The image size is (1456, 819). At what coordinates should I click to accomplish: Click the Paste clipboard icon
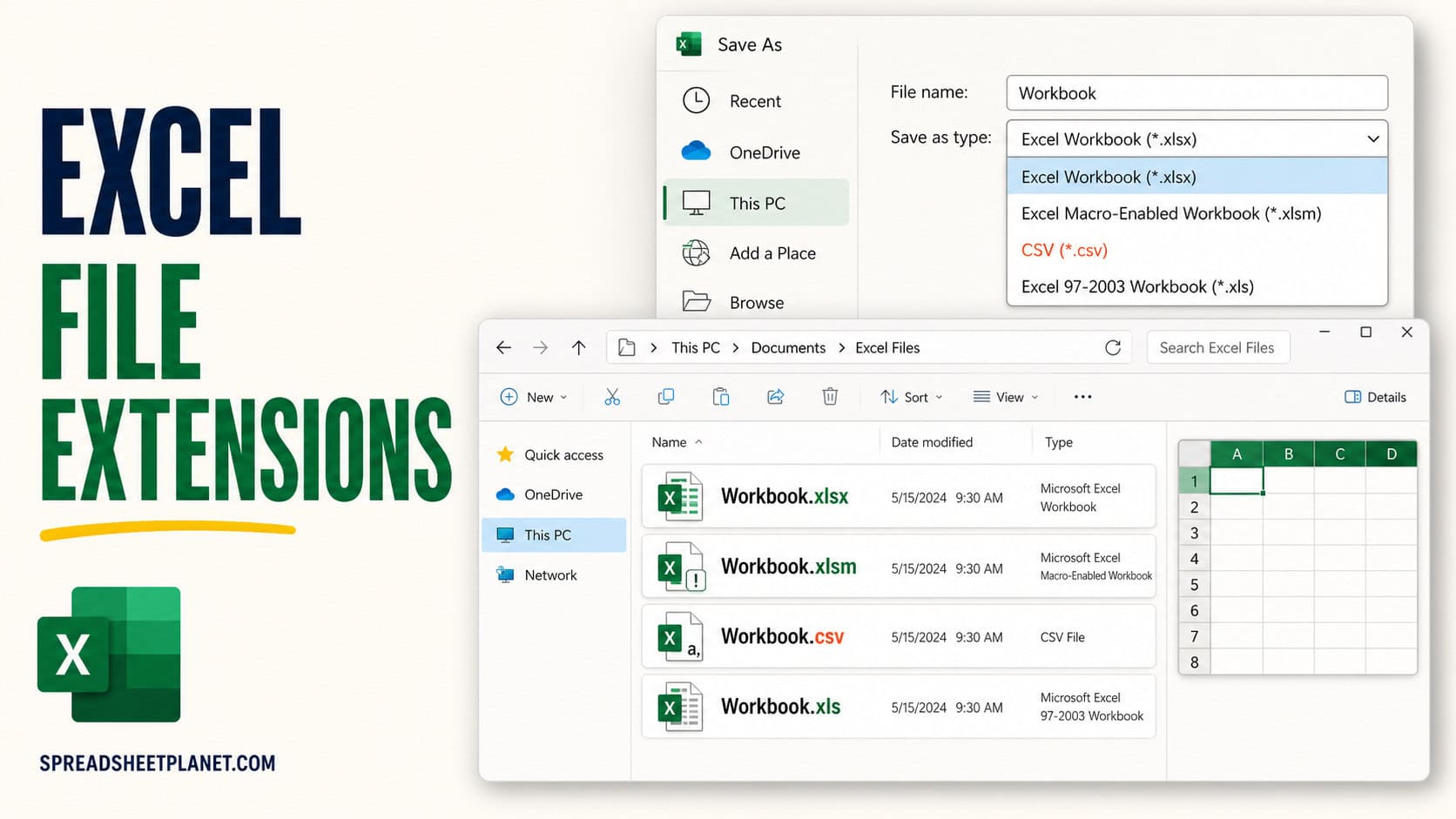tap(721, 397)
